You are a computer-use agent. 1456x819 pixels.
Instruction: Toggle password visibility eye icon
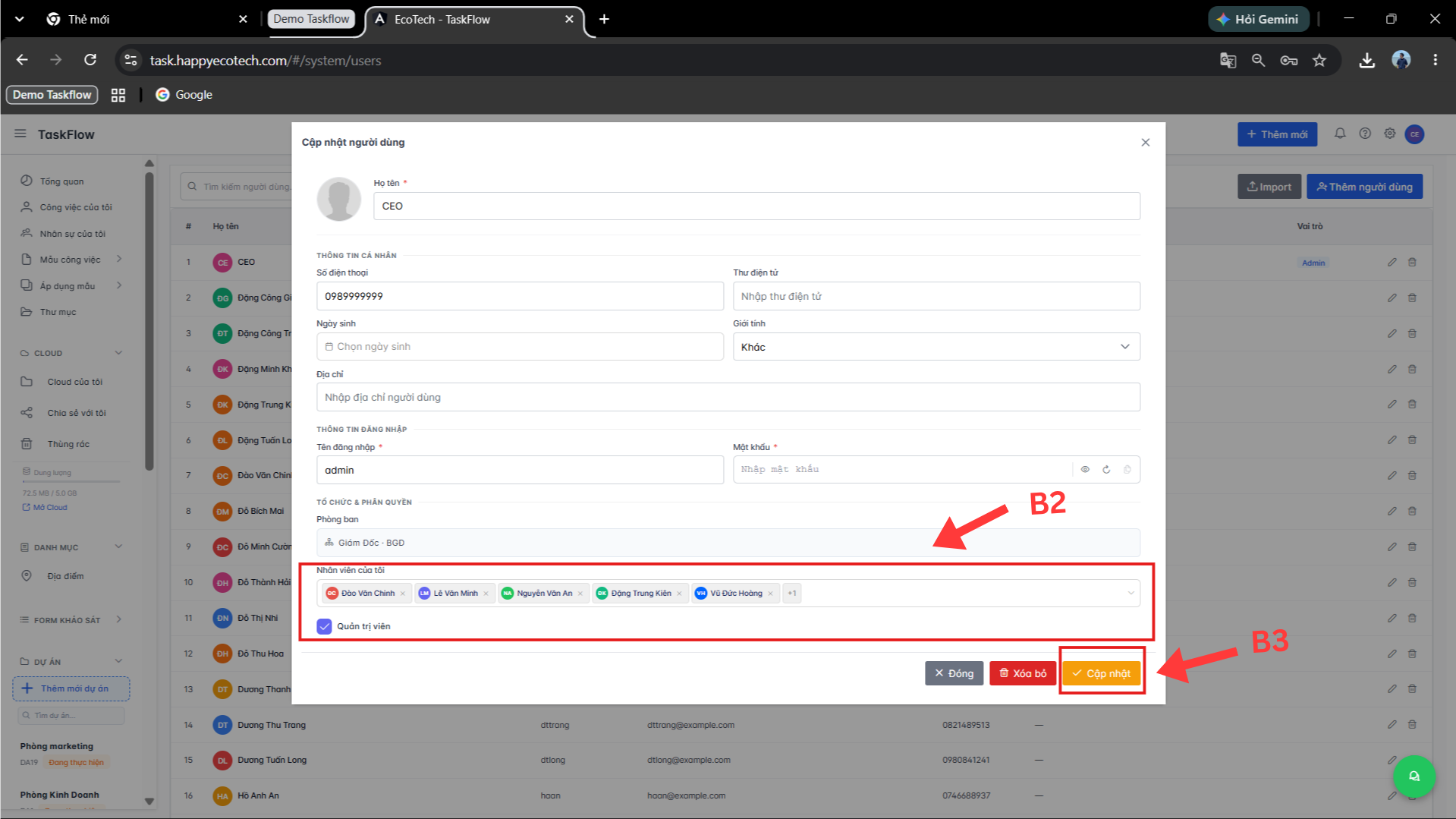pos(1085,470)
